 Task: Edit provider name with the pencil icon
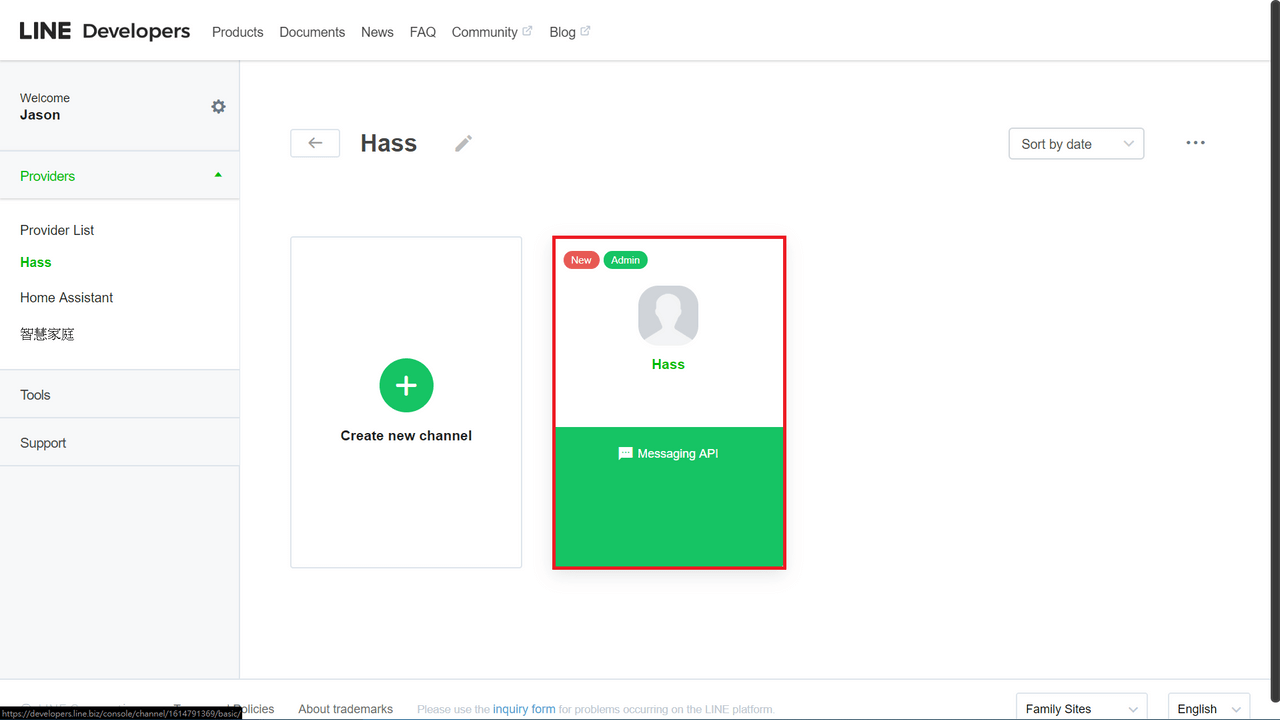click(463, 144)
